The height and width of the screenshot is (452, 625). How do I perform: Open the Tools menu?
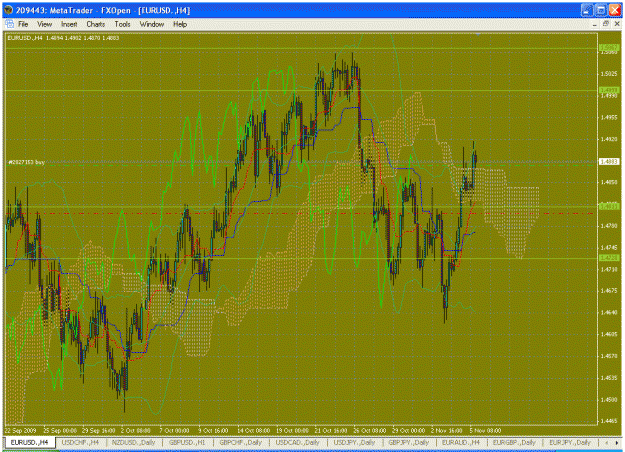pos(122,24)
